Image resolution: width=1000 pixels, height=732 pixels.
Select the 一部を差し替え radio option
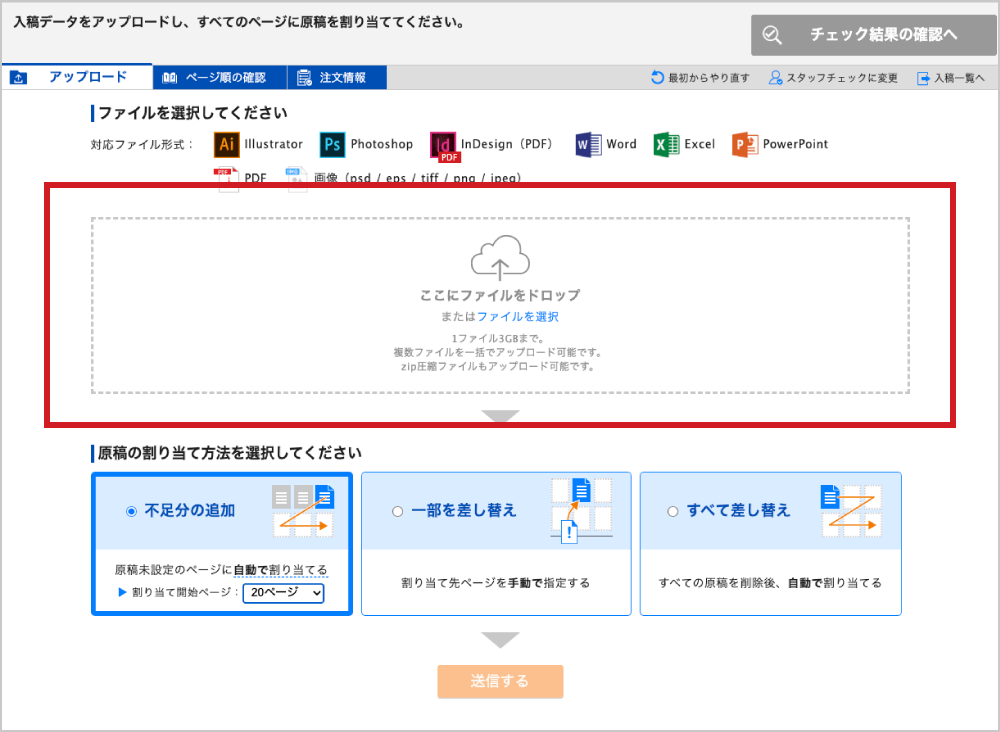(x=397, y=511)
